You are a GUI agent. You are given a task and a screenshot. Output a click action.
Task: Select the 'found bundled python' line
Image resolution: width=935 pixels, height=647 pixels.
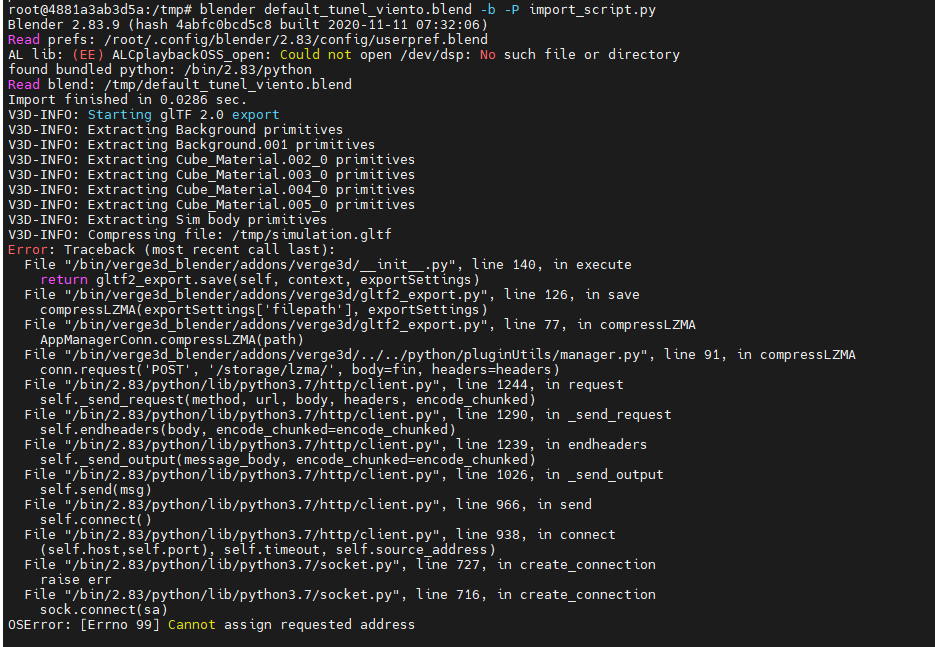(160, 70)
